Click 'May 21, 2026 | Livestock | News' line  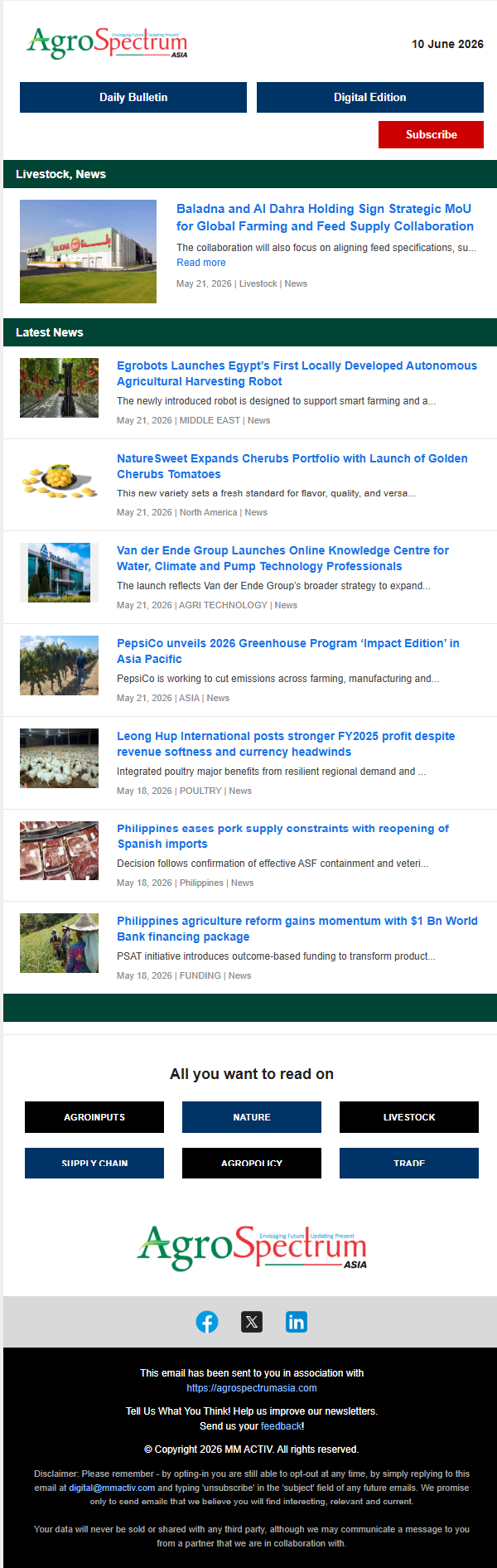(241, 283)
